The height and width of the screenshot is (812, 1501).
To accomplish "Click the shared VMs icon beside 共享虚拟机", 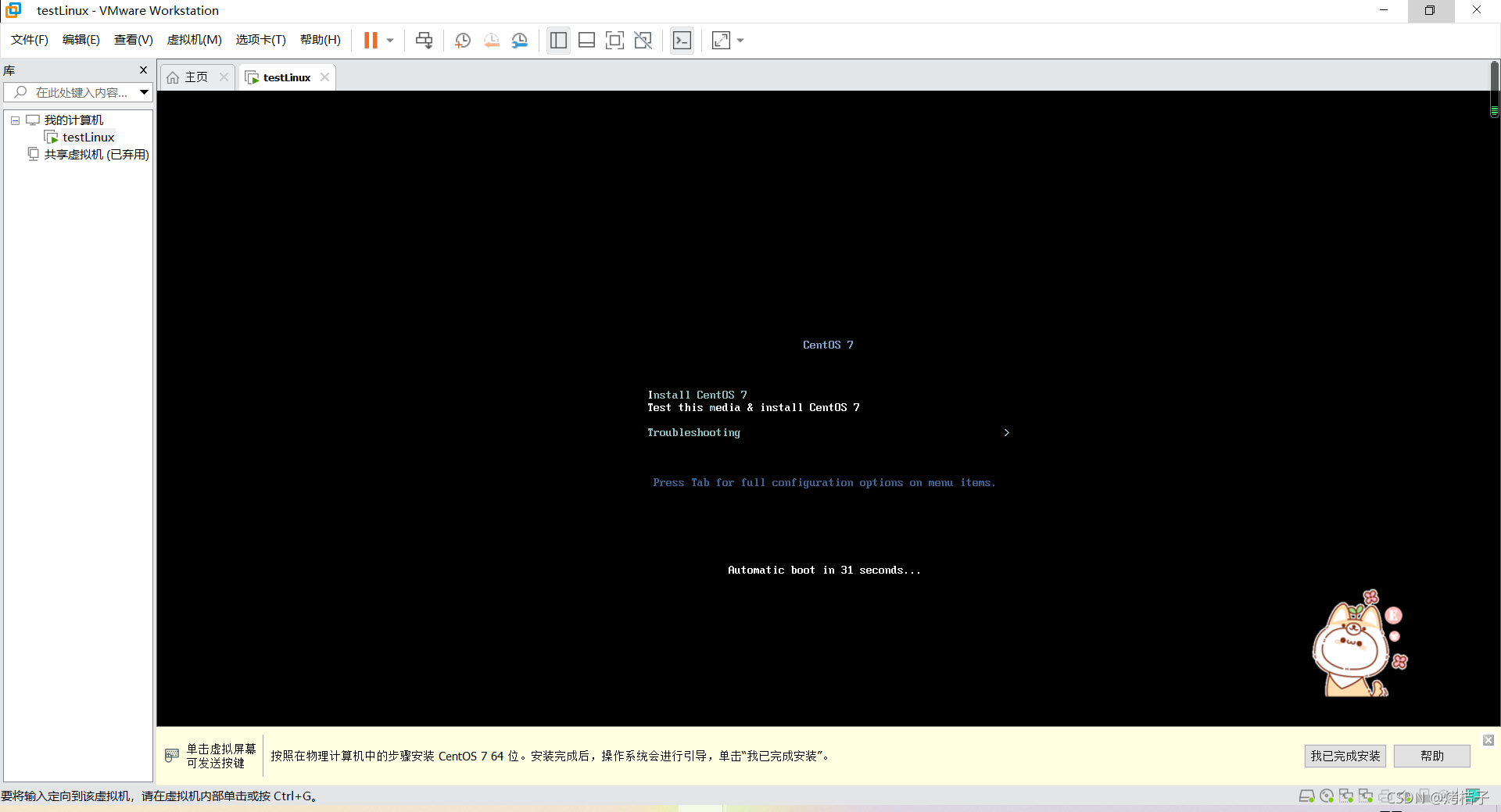I will click(33, 155).
